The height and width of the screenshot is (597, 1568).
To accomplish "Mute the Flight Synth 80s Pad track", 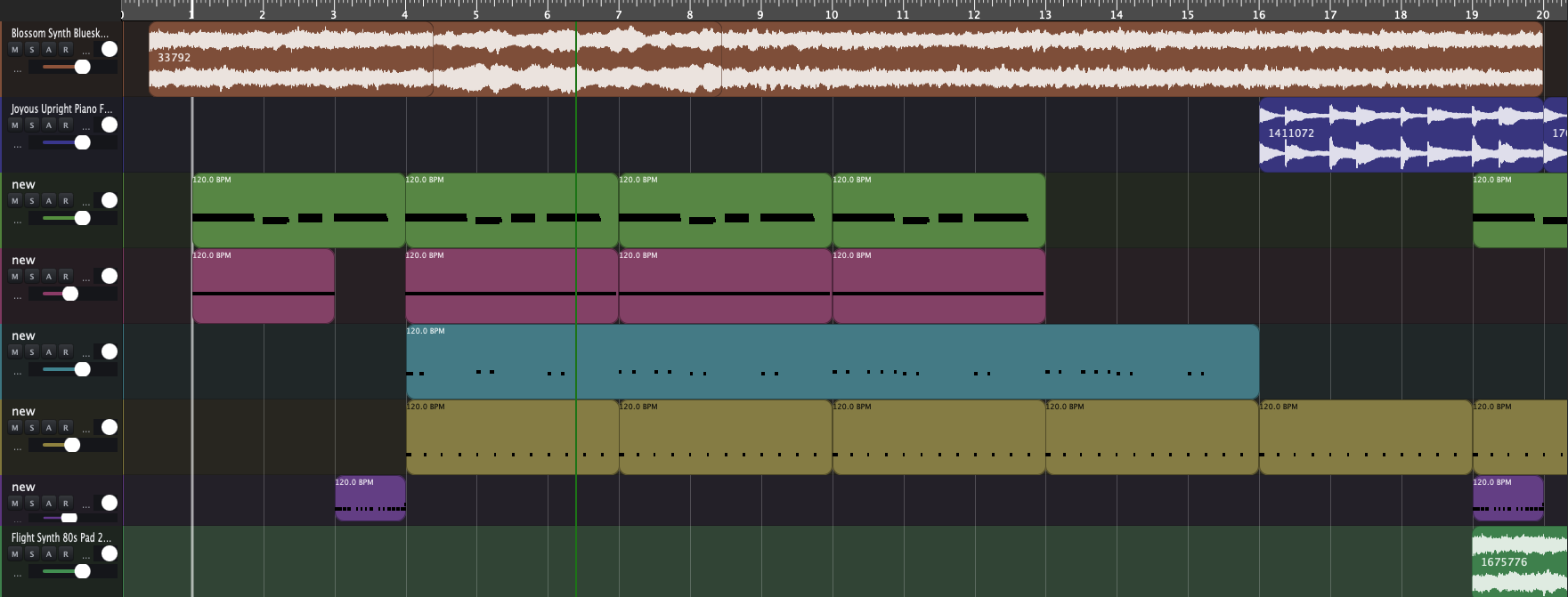I will [x=15, y=554].
